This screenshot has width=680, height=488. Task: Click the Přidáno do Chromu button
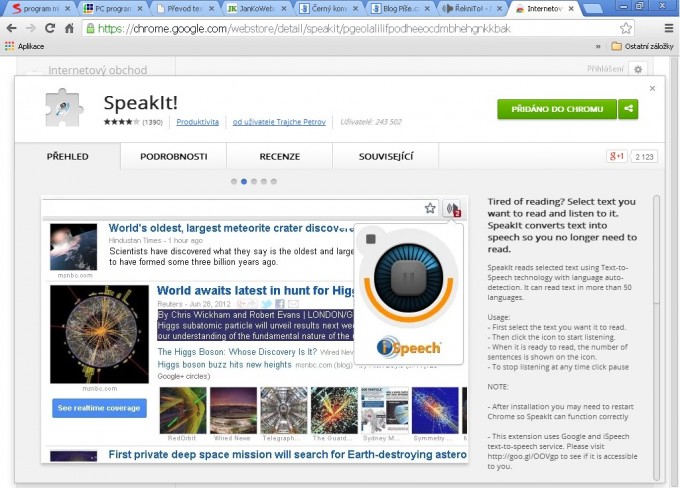(557, 109)
